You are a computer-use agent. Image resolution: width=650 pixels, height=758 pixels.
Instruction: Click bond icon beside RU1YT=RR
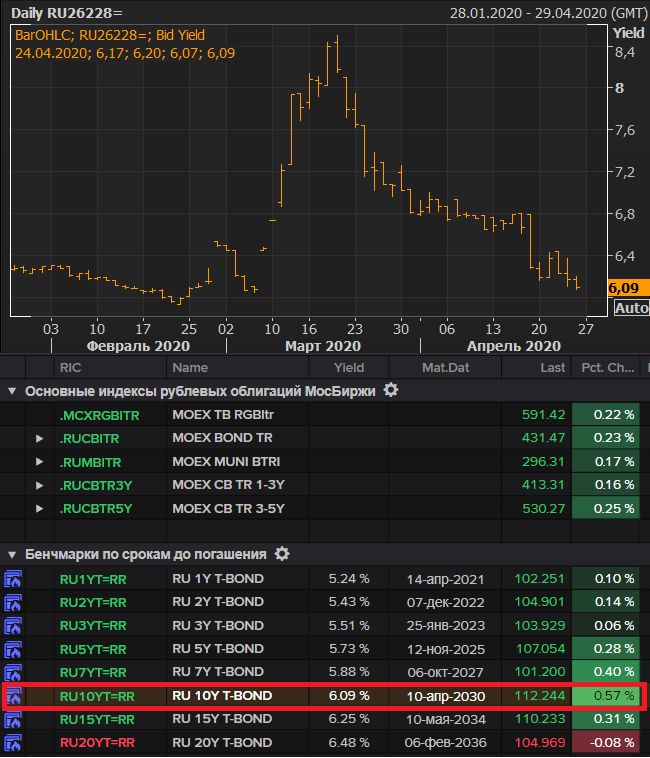[x=14, y=579]
